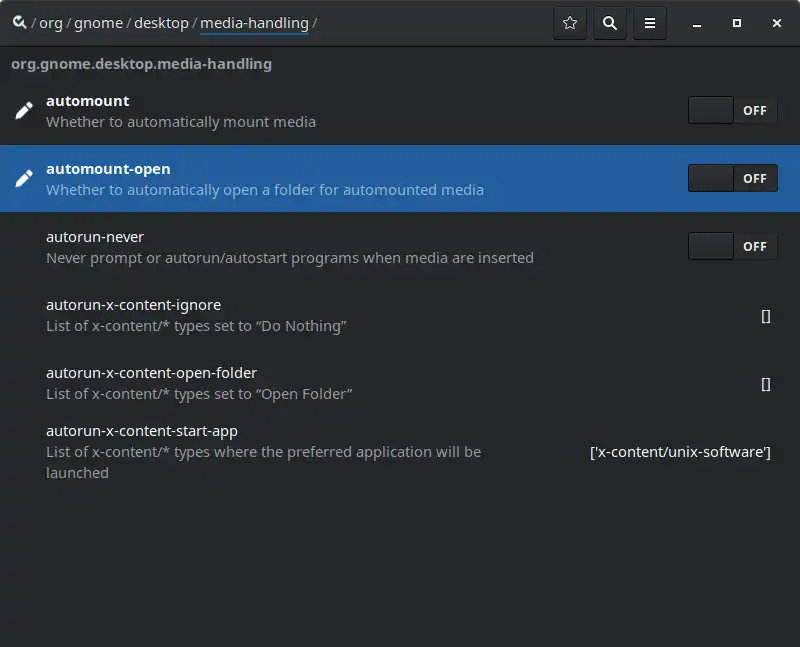Go to 'gnome' path segment

[x=98, y=23]
